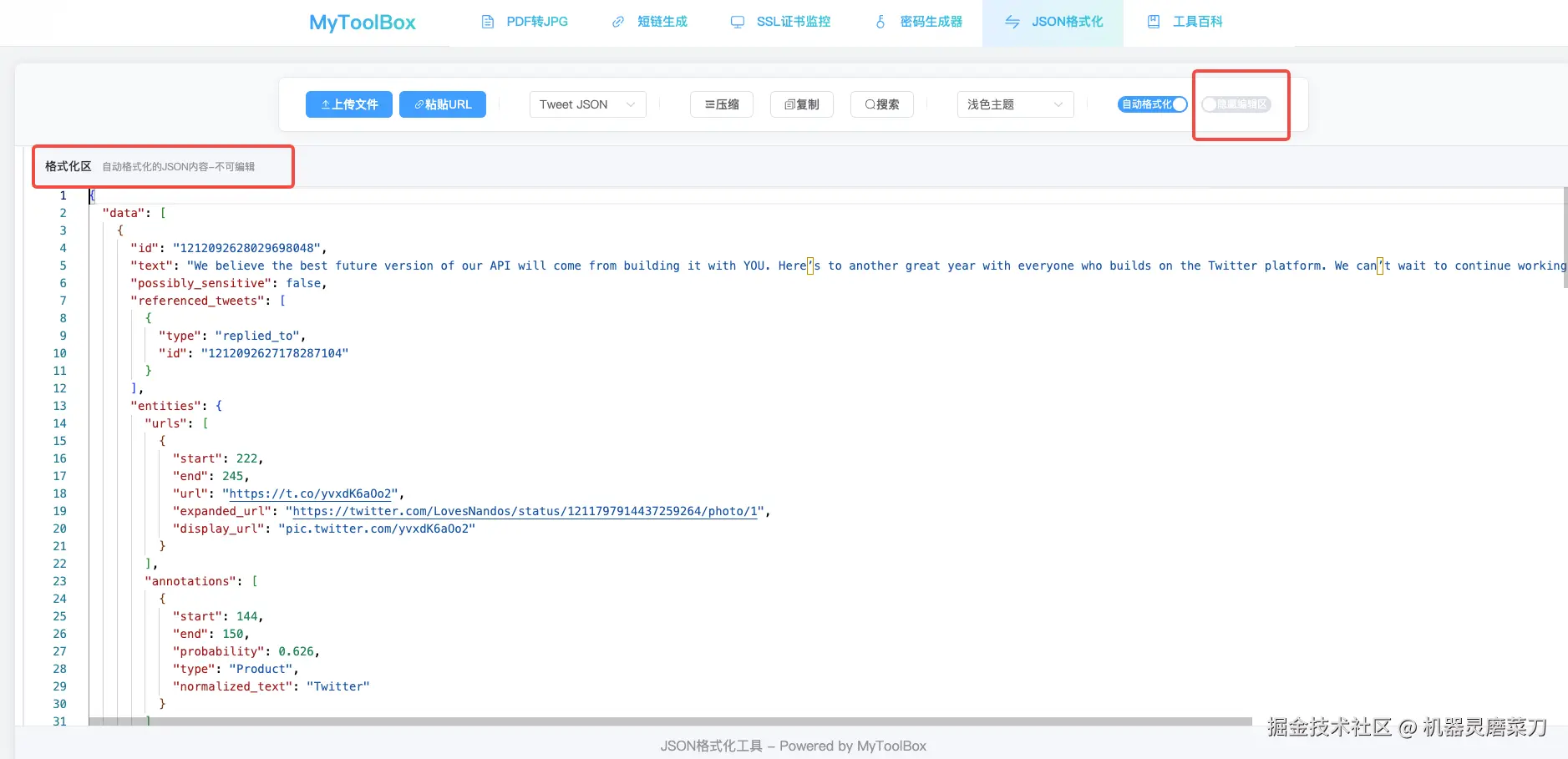Image resolution: width=1568 pixels, height=759 pixels.
Task: Click the "referenced_tweets" key
Action: 198,301
